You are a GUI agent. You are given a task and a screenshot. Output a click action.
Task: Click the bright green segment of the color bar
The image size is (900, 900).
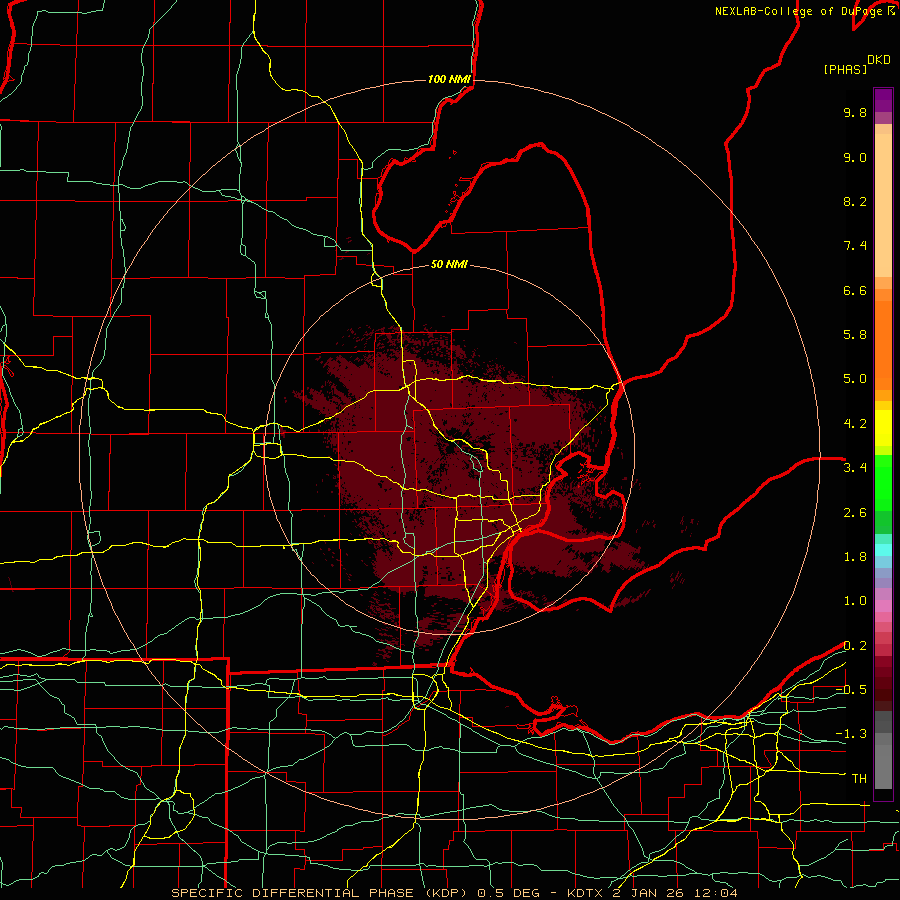tap(883, 482)
